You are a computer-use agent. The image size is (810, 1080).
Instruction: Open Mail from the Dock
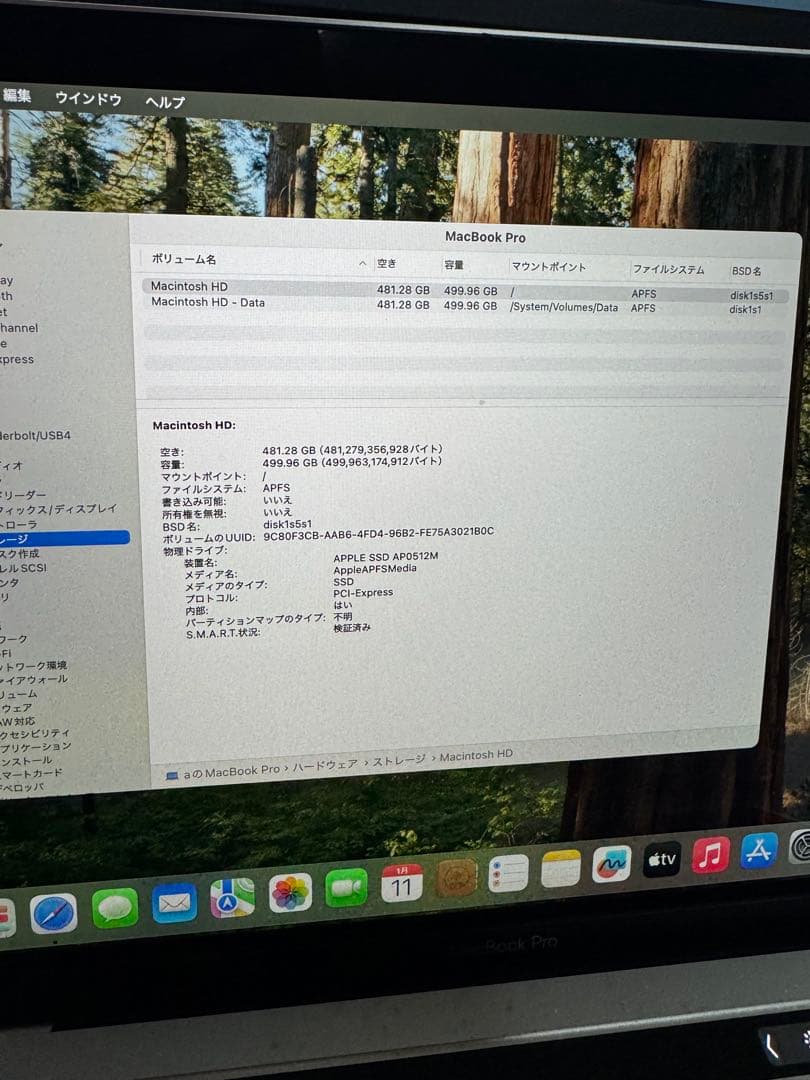click(172, 905)
